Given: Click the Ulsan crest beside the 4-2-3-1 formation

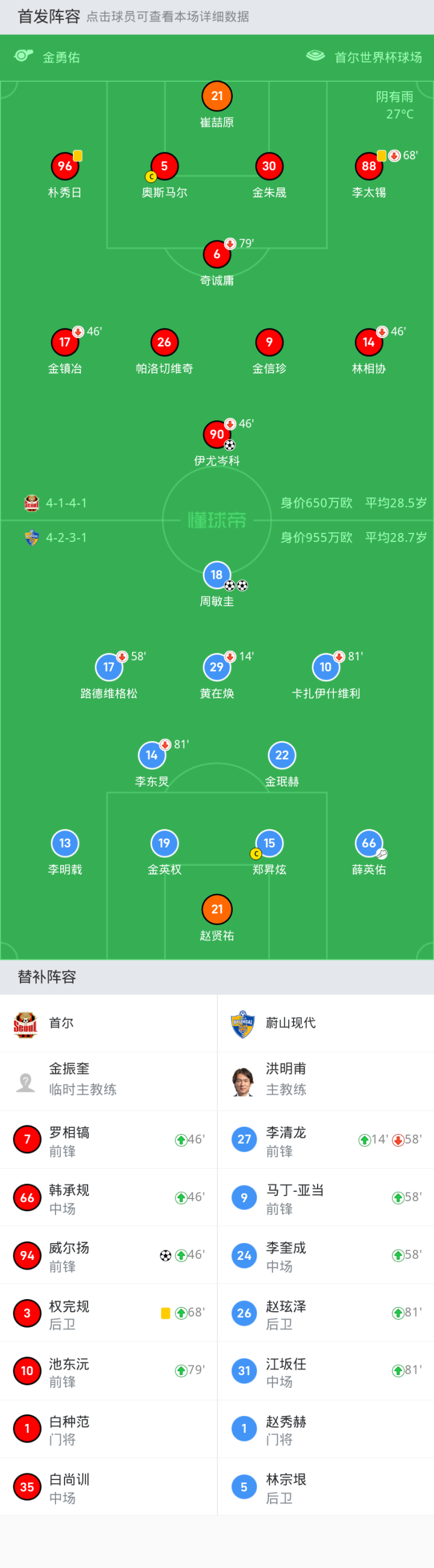Looking at the screenshot, I should pos(32,538).
